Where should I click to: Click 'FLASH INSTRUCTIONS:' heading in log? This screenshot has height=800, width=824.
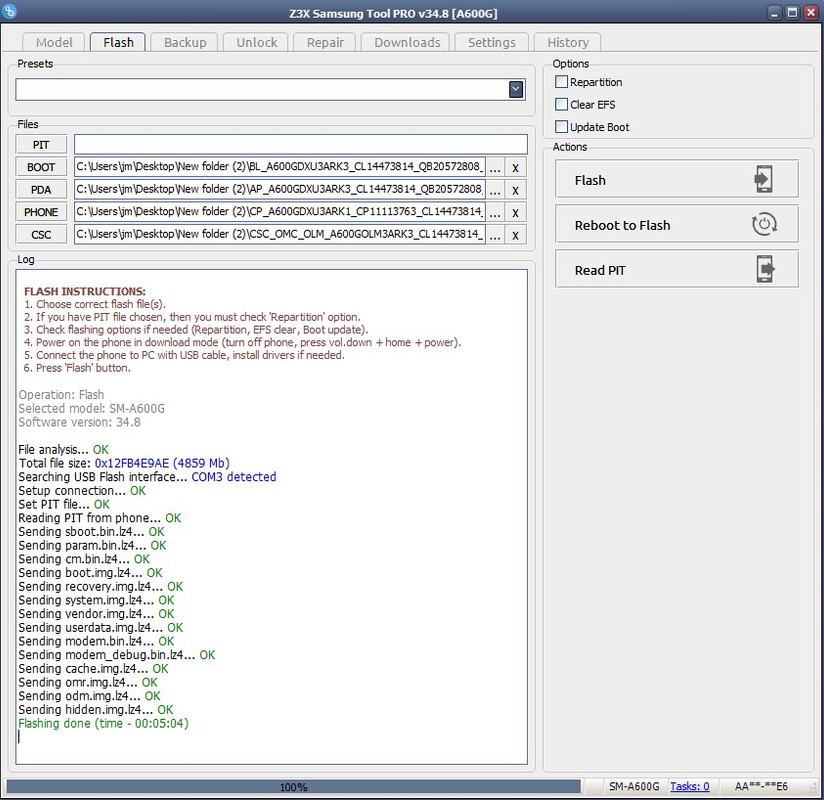pos(85,291)
